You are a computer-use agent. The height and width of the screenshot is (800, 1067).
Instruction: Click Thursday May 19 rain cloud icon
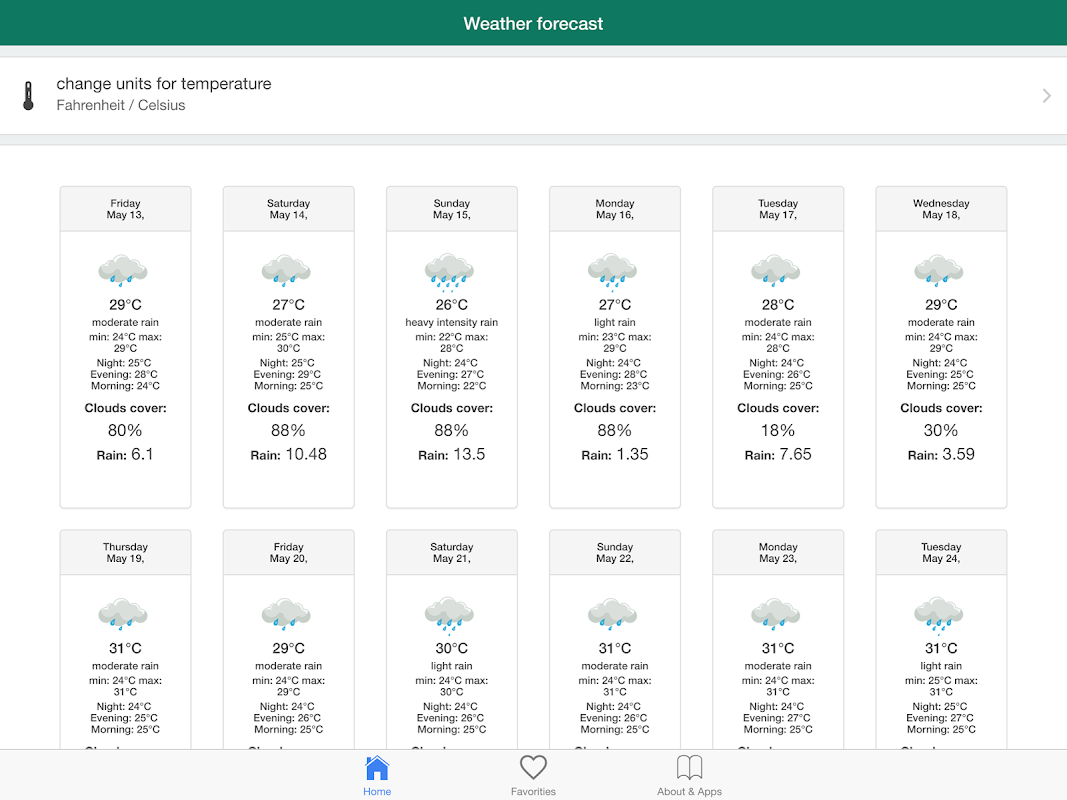[123, 614]
